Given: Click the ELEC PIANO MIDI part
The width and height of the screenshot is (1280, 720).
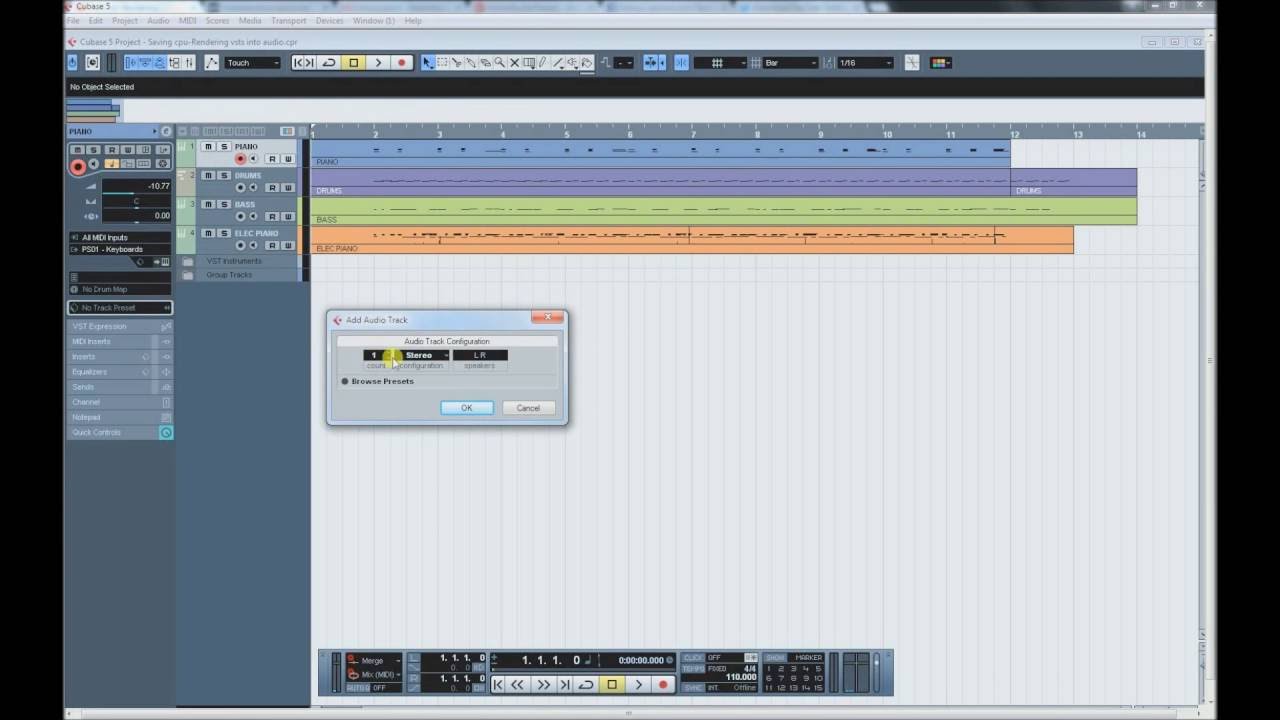Looking at the screenshot, I should click(x=692, y=240).
